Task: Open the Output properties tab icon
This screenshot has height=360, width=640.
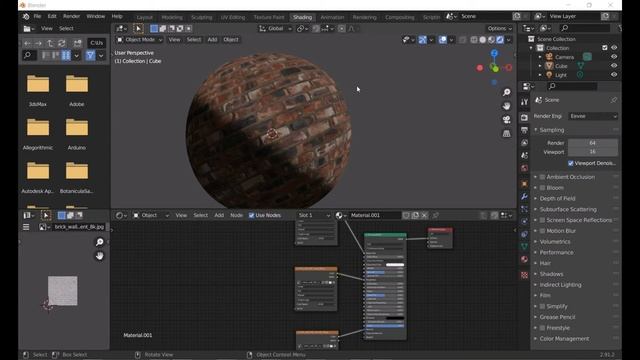Action: (524, 130)
